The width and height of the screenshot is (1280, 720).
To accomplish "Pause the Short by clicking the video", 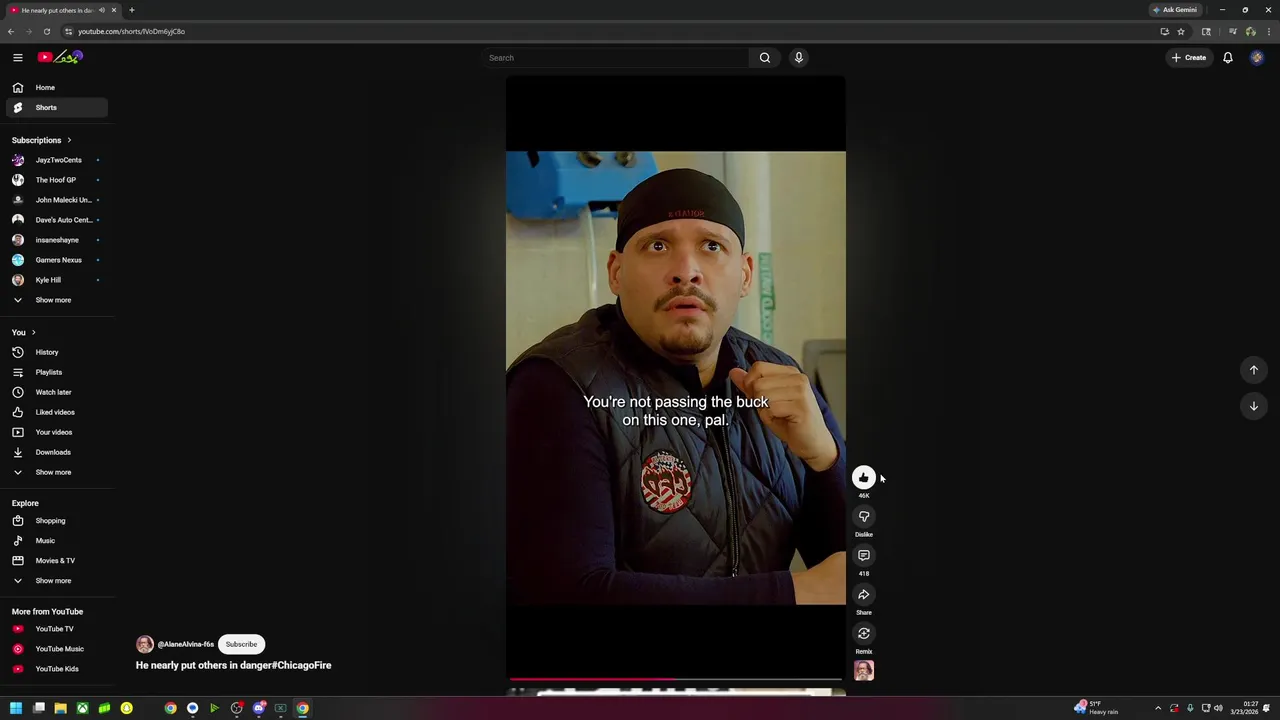I will 676,378.
